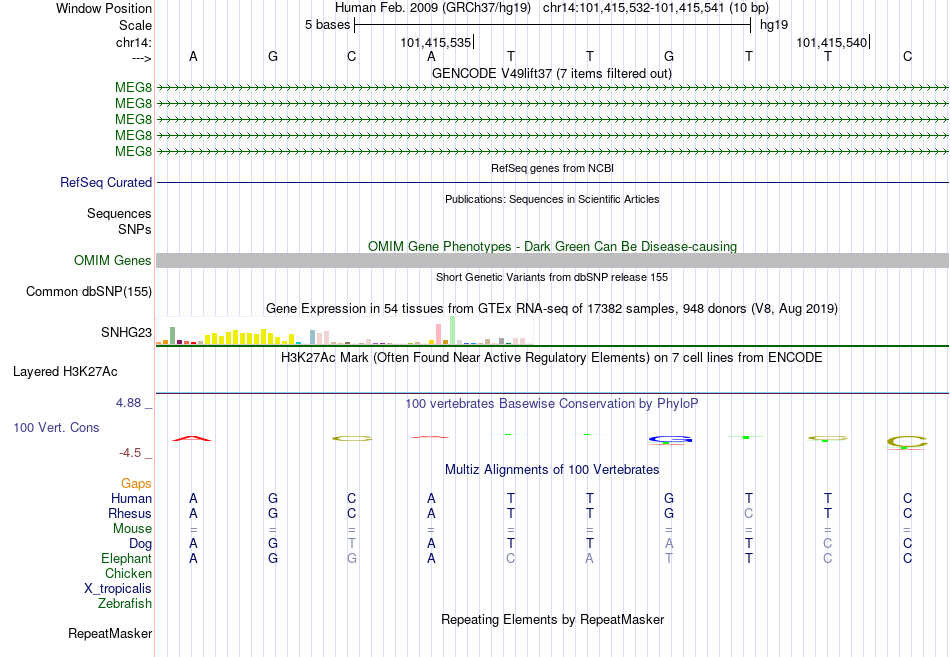
Task: Click the faded G base in Elephant row
Action: click(351, 558)
